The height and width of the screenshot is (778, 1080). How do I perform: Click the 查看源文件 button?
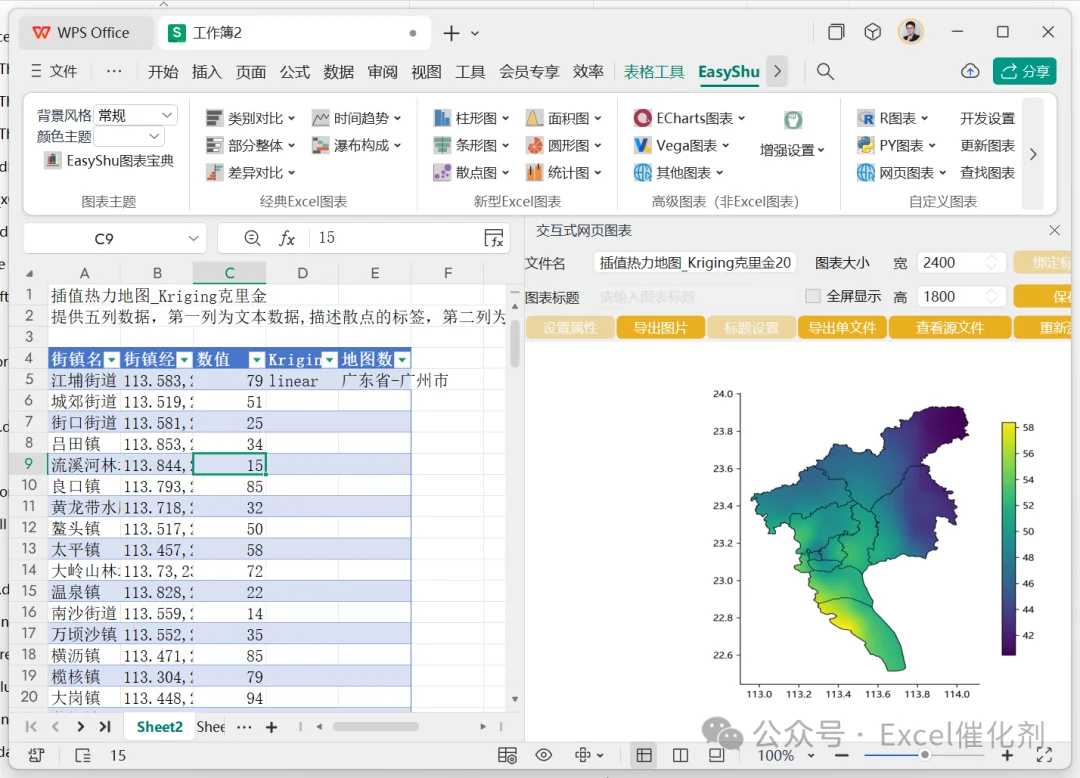[x=950, y=328]
